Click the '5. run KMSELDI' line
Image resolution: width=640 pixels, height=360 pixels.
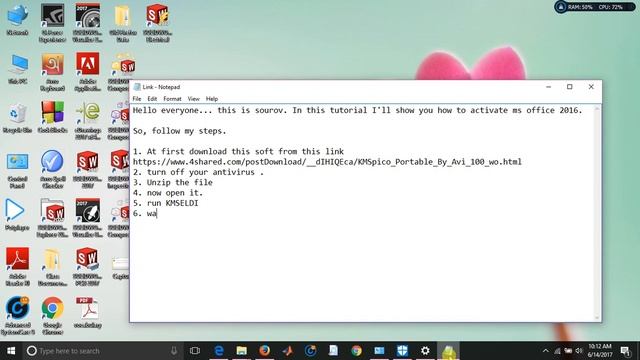pos(165,203)
